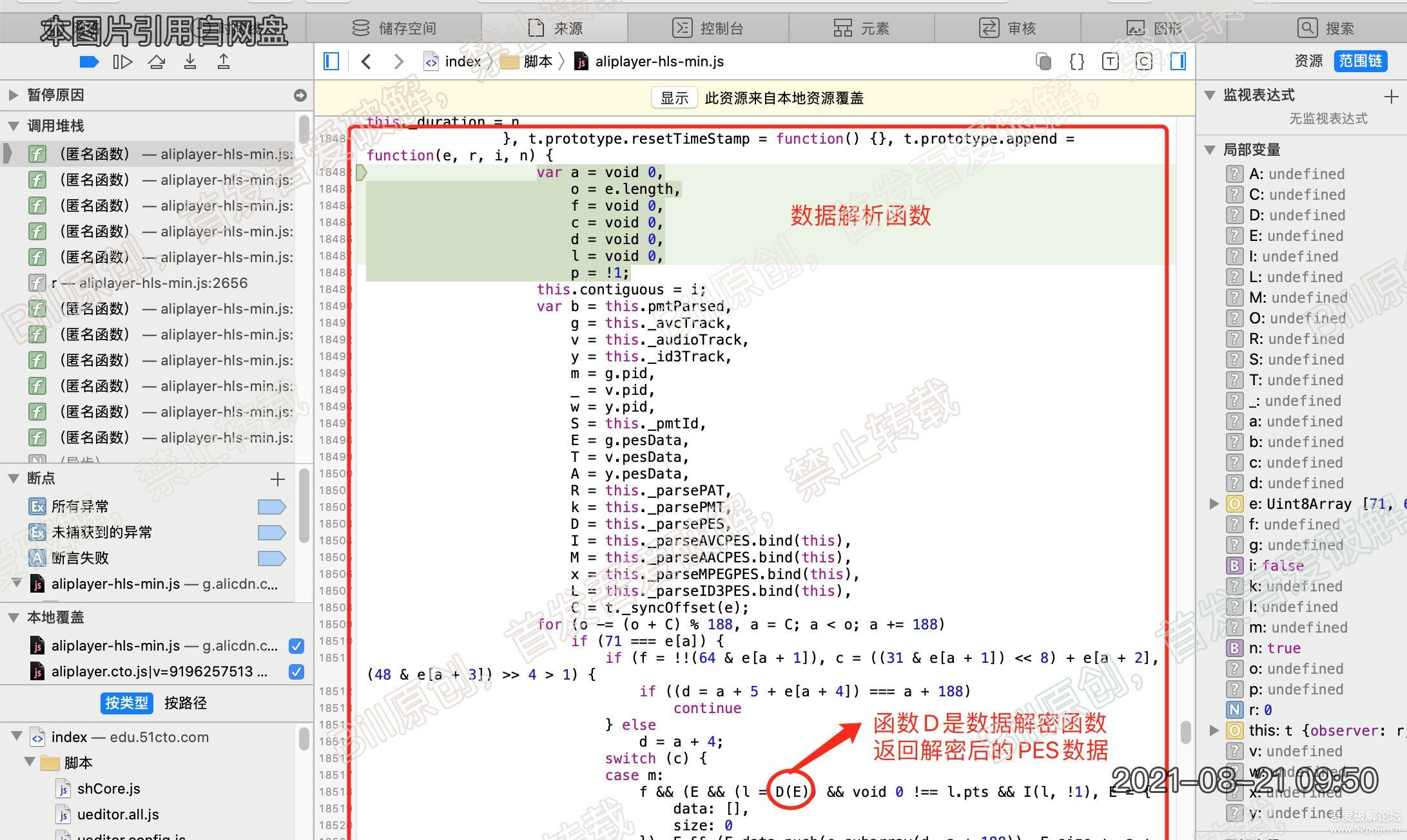Toggle 所有异常 breakpoint
This screenshot has height=840, width=1407.
[271, 507]
